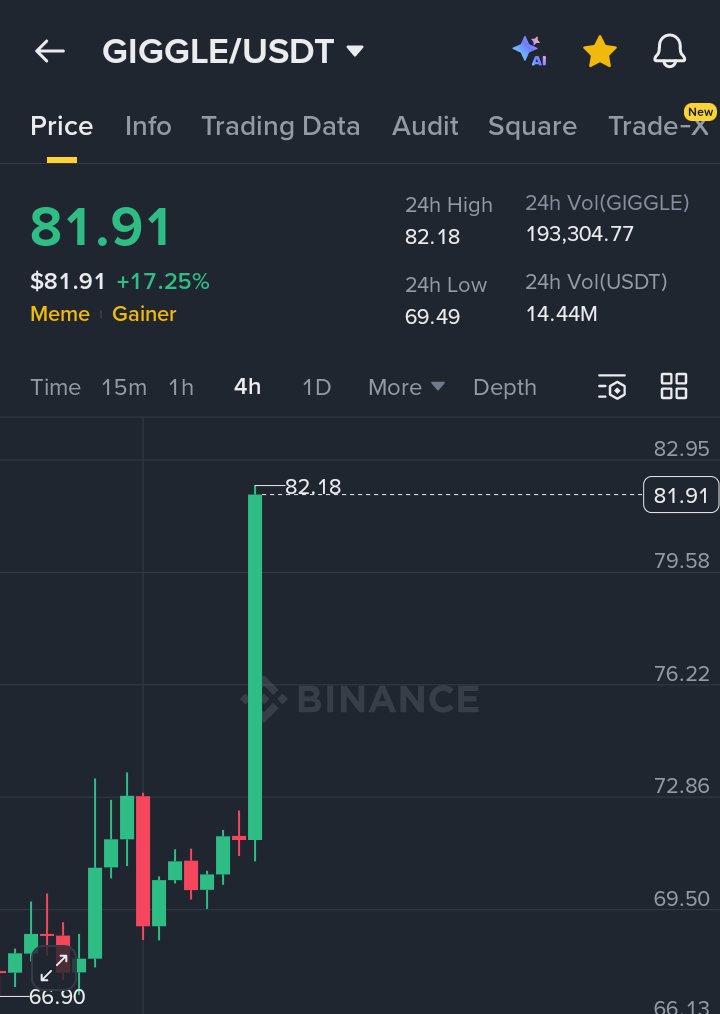Image resolution: width=720 pixels, height=1014 pixels.
Task: Select the 15m chart interval
Action: coord(124,387)
